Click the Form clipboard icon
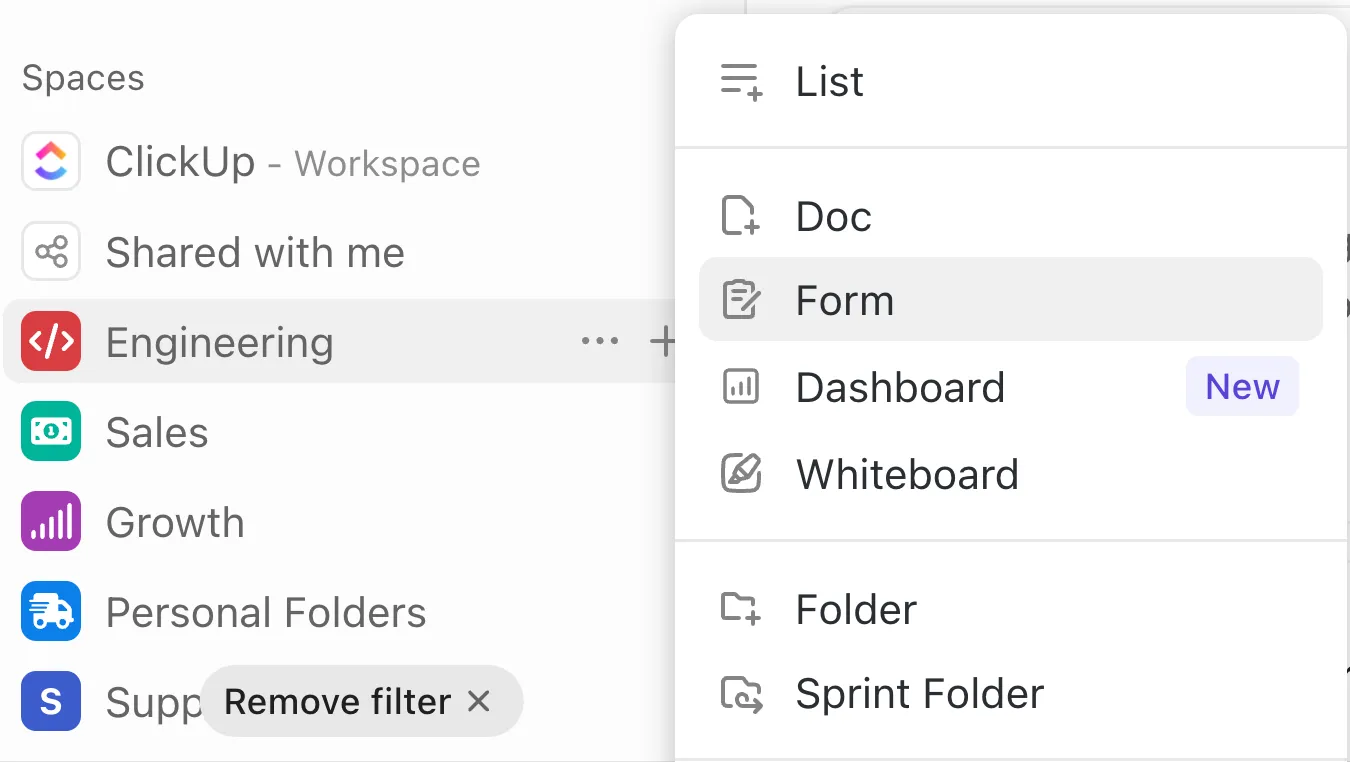The height and width of the screenshot is (762, 1350). (x=741, y=300)
